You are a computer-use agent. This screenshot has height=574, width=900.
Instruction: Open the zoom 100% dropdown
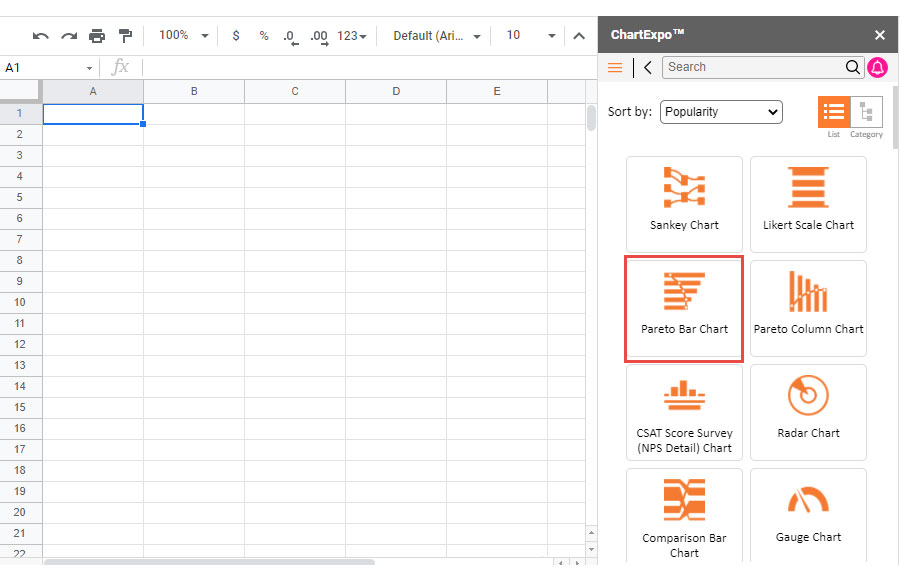[x=183, y=36]
